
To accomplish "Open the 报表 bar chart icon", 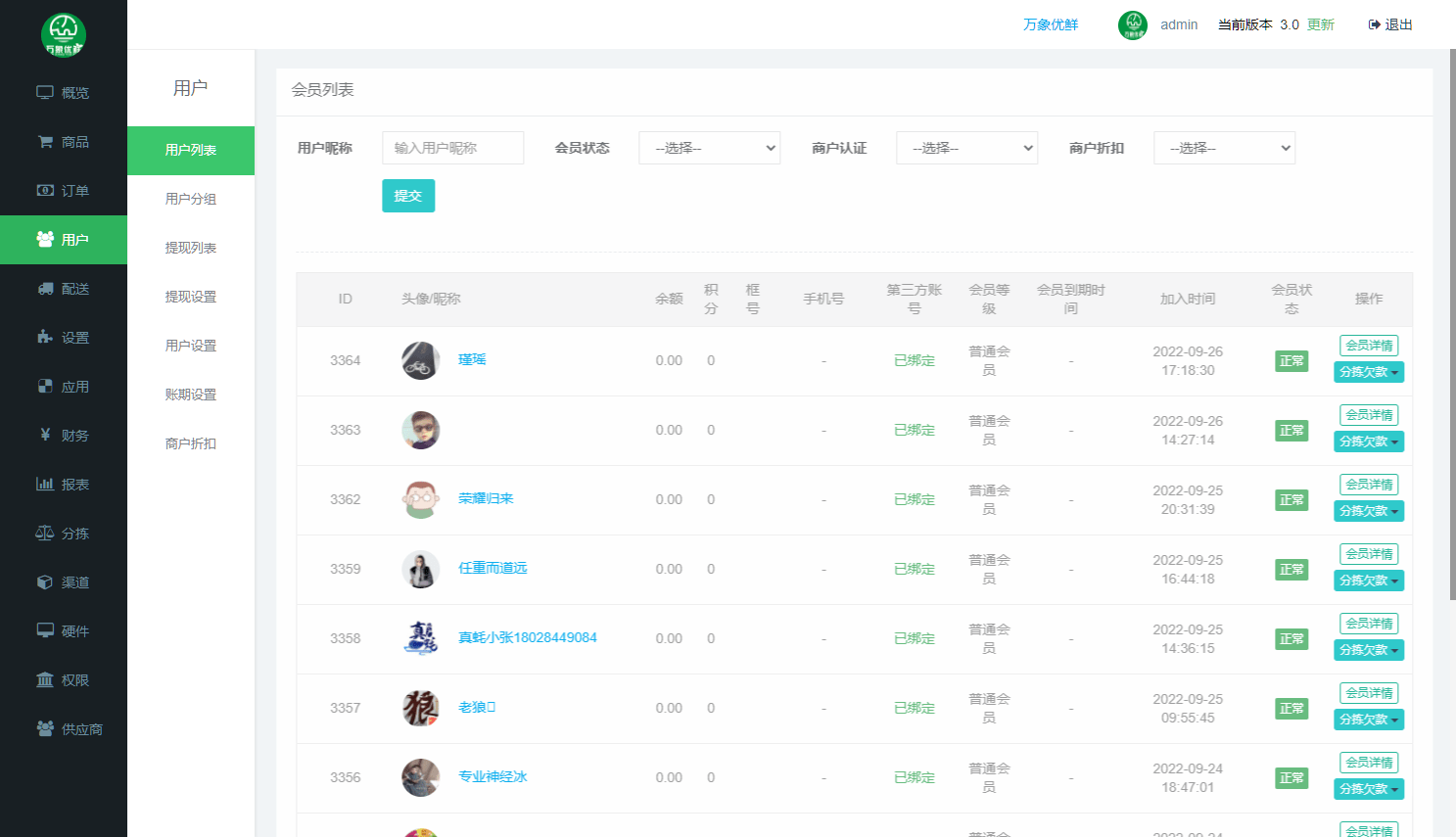I will (x=45, y=484).
